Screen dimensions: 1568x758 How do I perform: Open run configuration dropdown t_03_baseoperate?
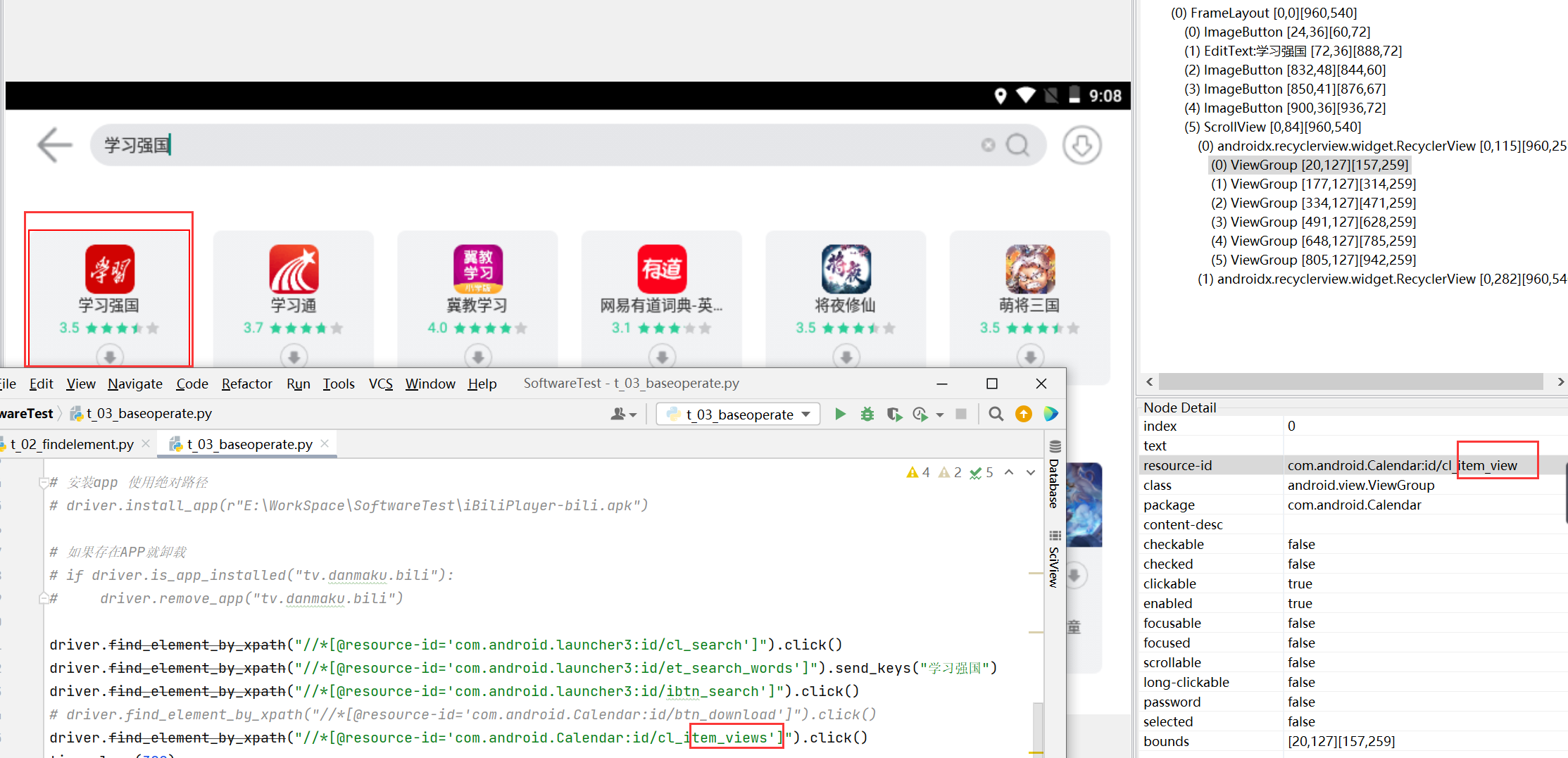click(x=738, y=414)
